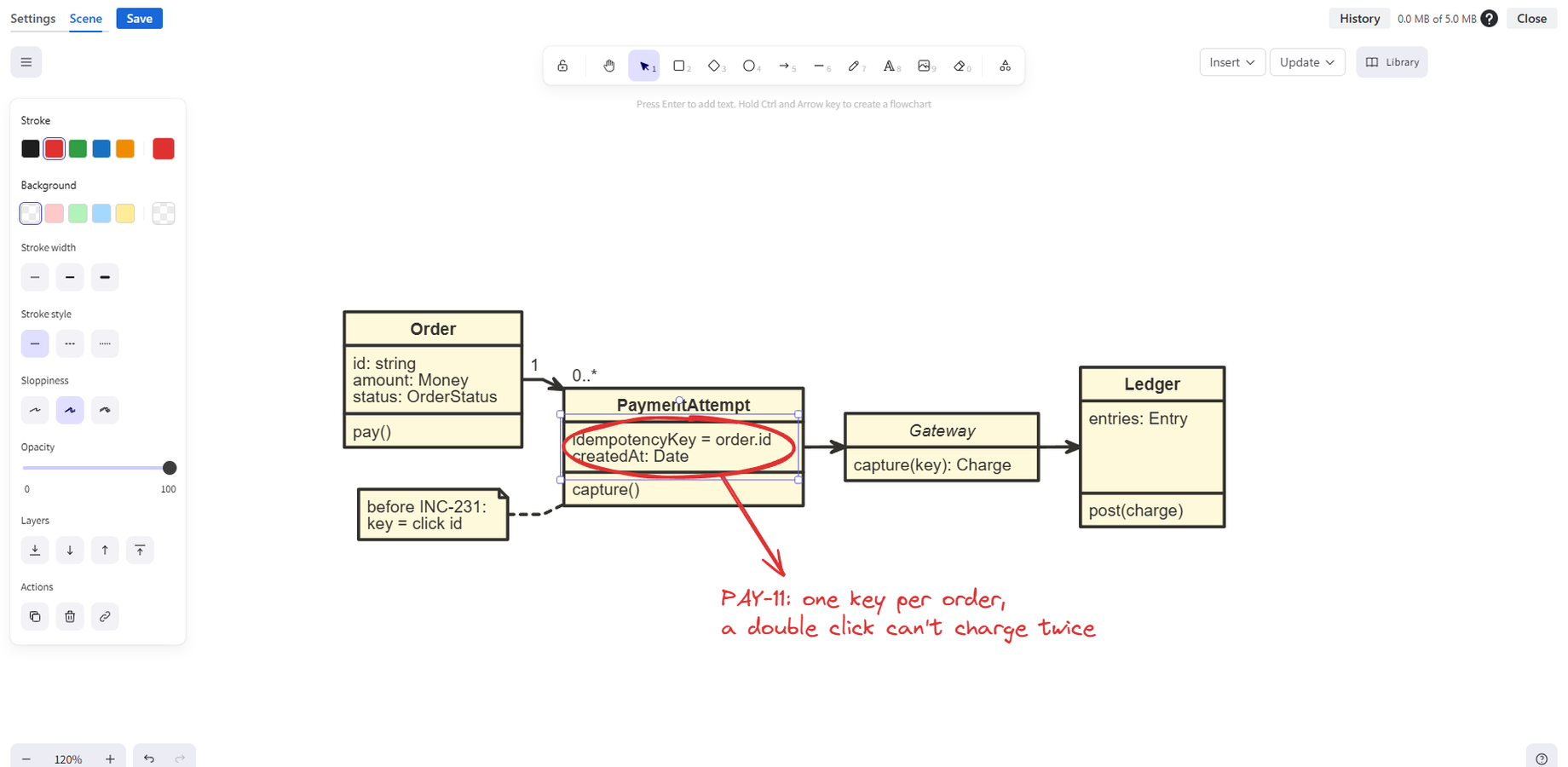Pick the green stroke color
Screen dimensions: 1568x767
78,148
